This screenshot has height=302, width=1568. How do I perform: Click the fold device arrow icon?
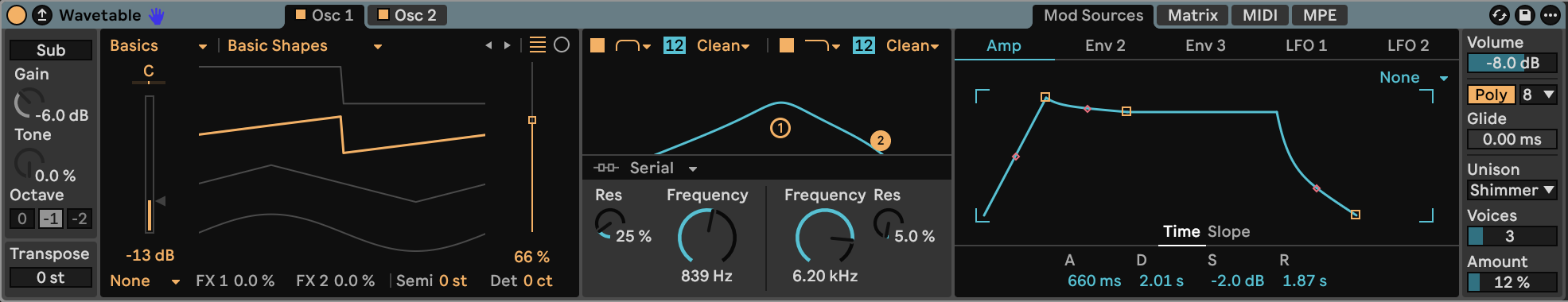[x=41, y=15]
